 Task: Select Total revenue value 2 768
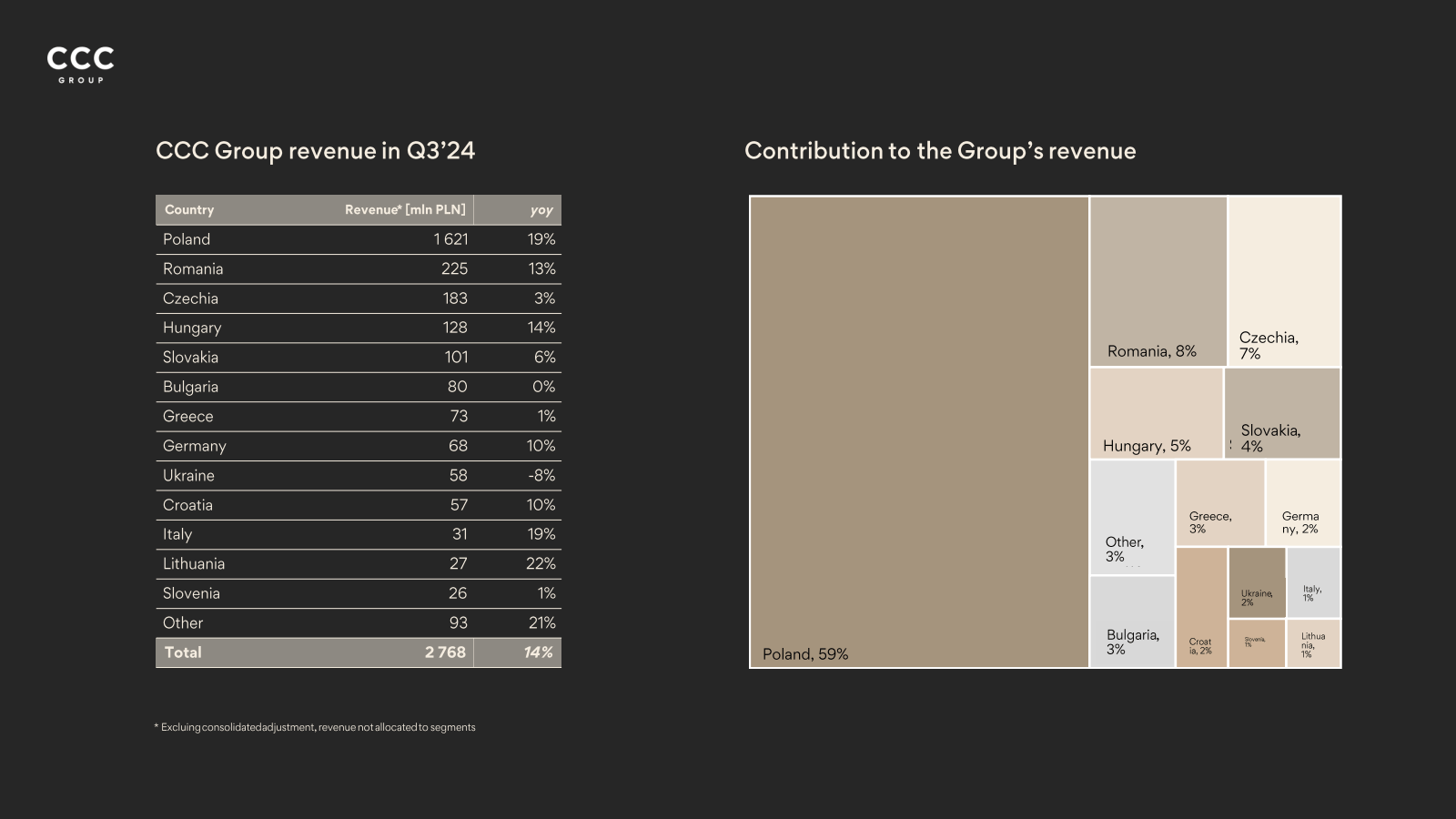pyautogui.click(x=445, y=652)
